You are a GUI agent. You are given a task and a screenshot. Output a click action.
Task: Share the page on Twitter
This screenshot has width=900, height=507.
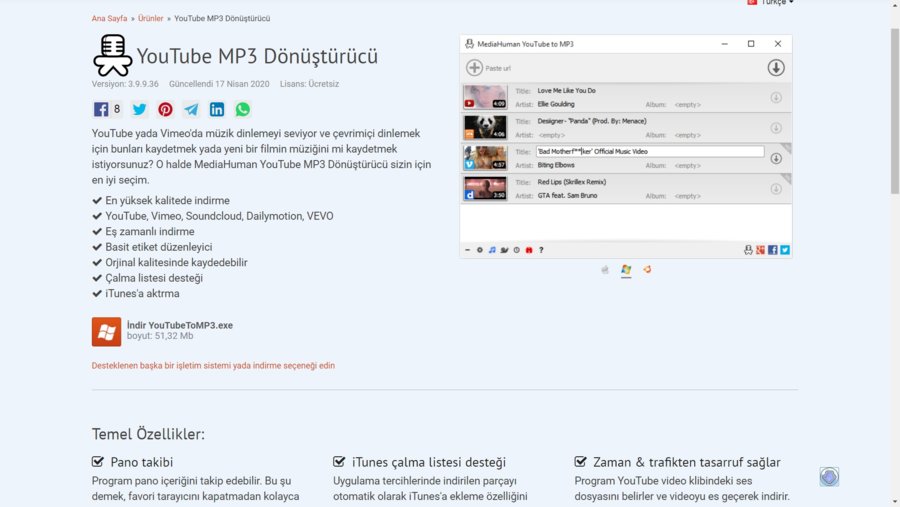pyautogui.click(x=139, y=109)
